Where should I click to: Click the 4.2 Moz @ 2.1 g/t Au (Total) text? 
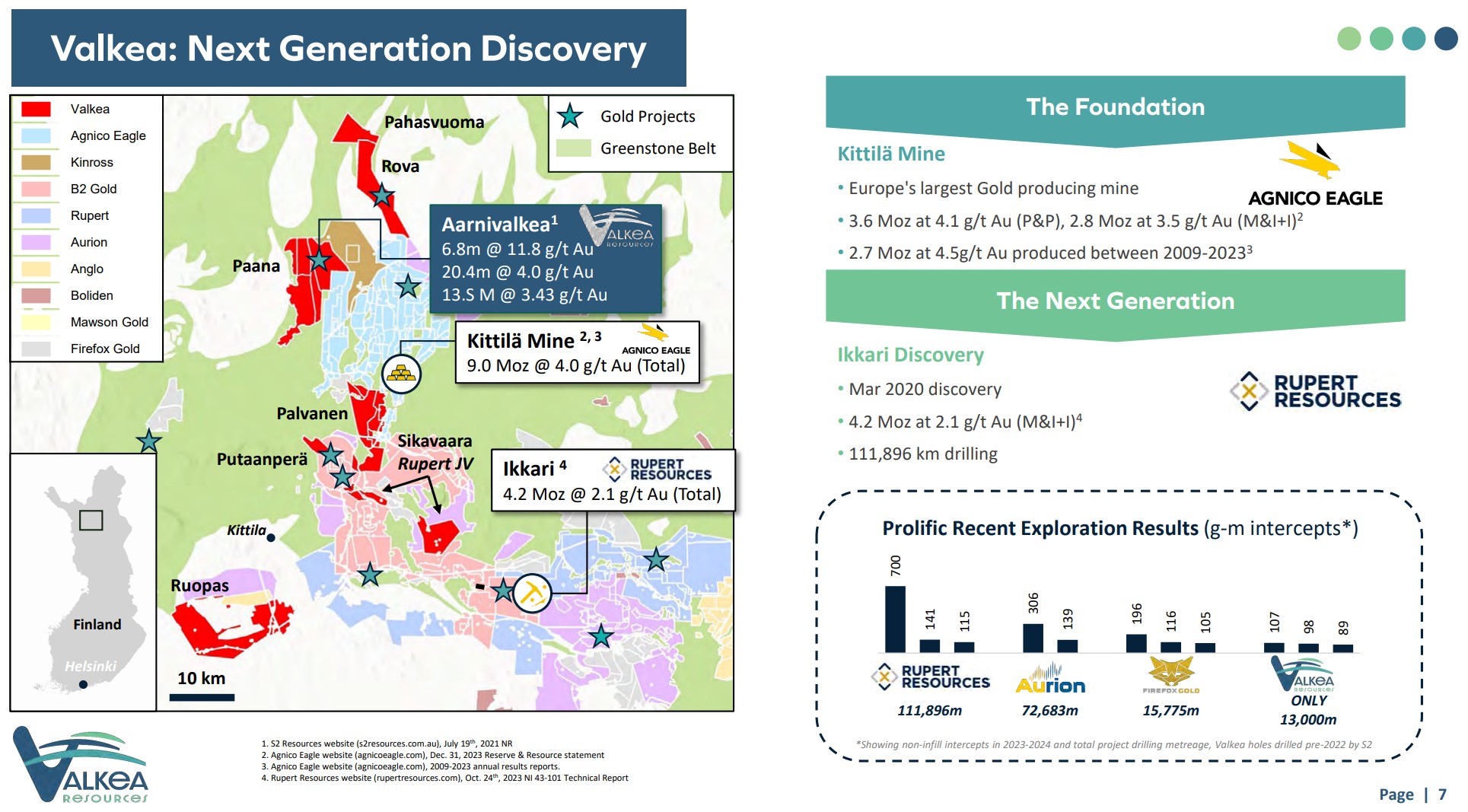612,494
